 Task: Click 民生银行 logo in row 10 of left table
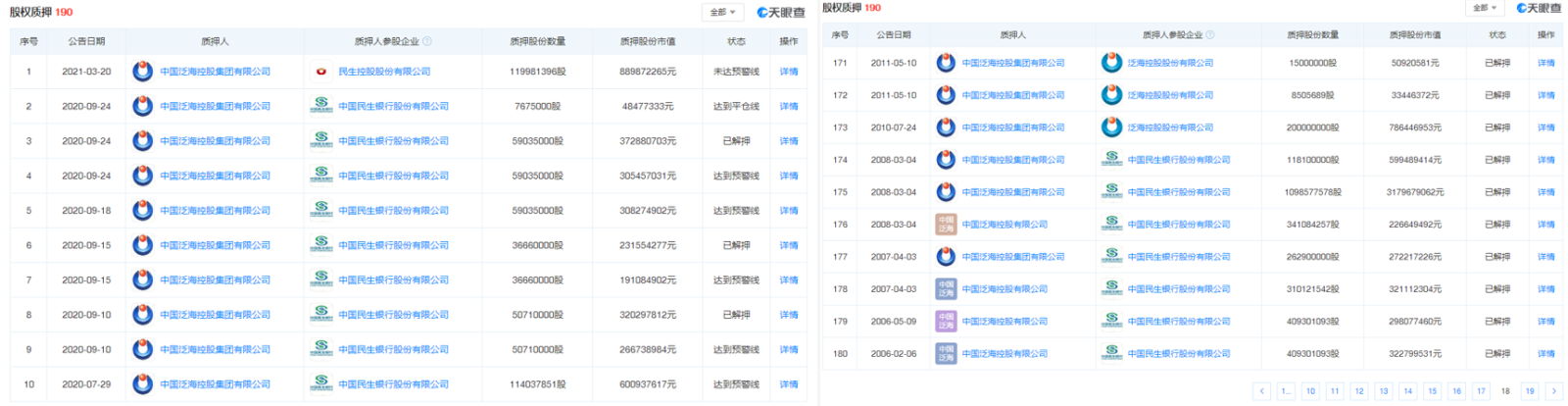point(321,383)
